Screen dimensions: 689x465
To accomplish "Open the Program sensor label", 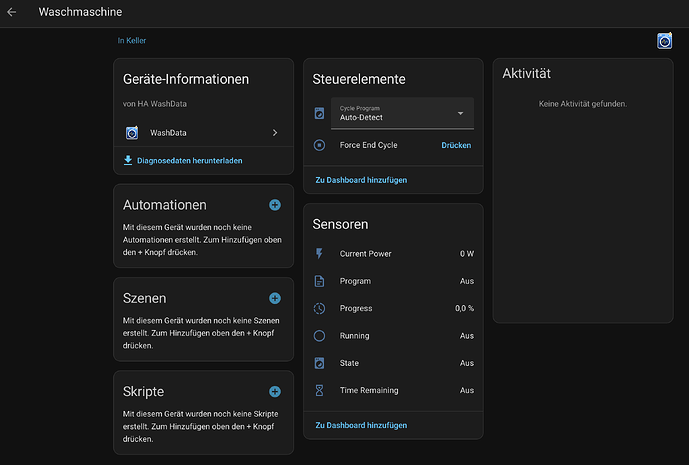I will pos(355,281).
